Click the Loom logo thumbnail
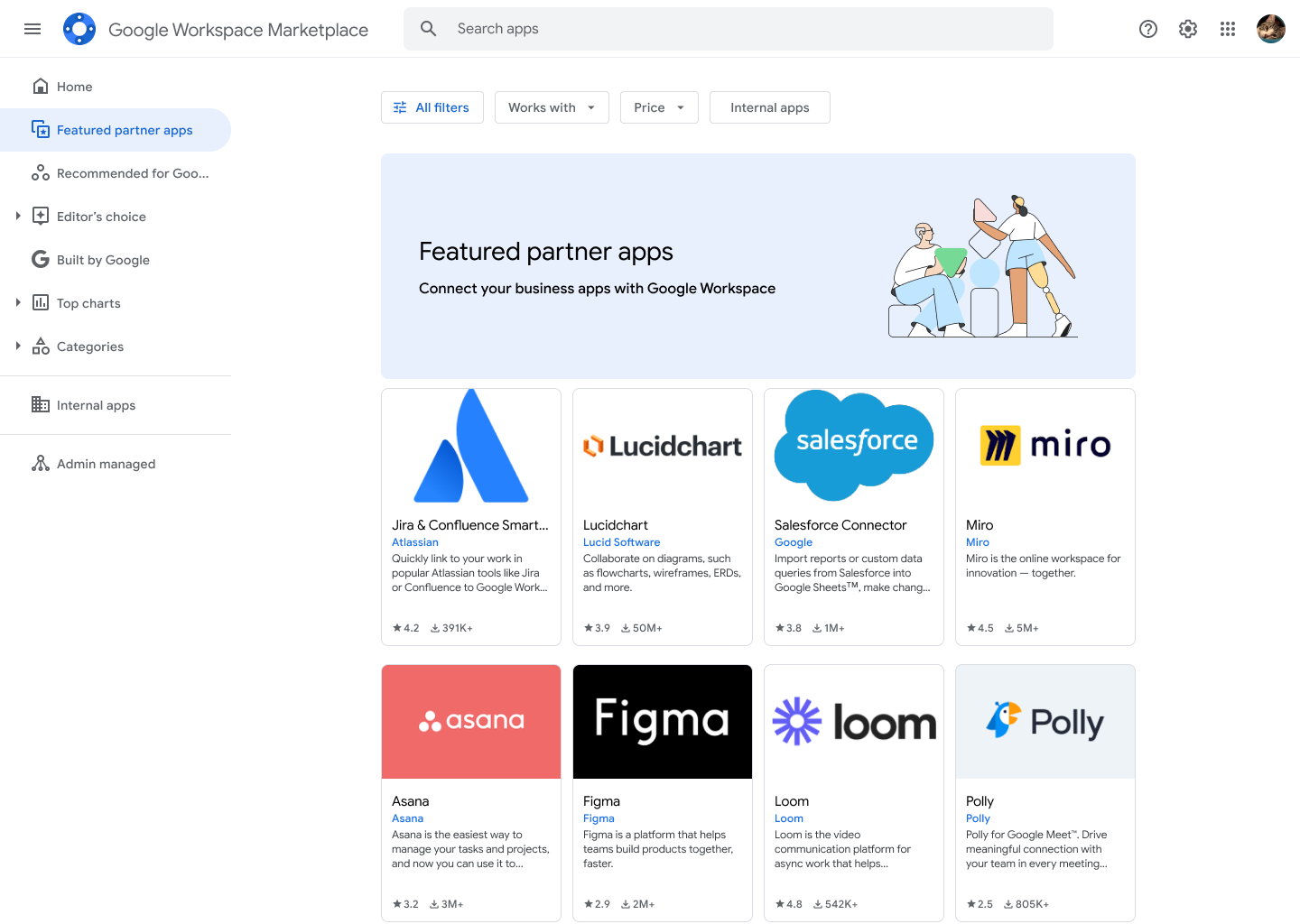 point(854,722)
